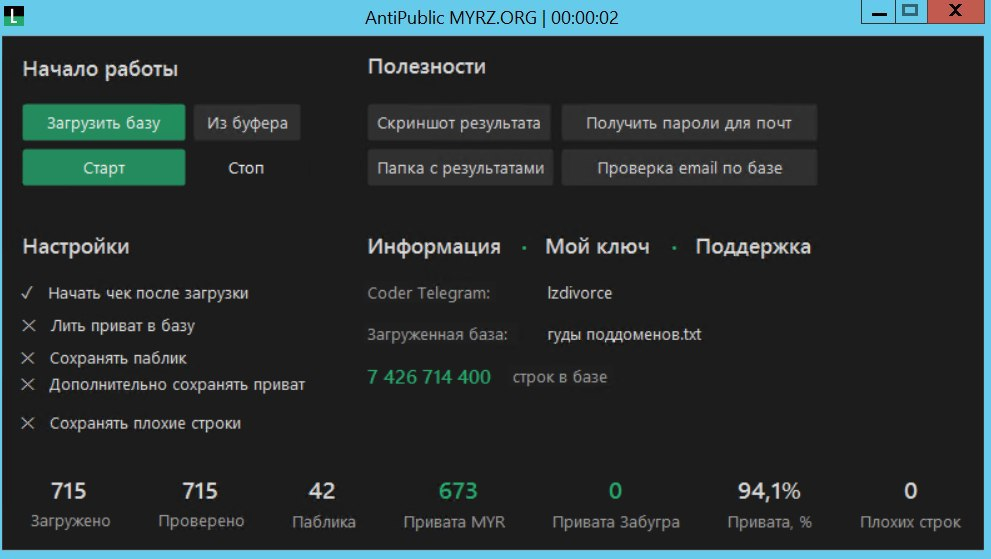Open Папка с результатами
Viewport: 991px width, 559px height.
[460, 168]
